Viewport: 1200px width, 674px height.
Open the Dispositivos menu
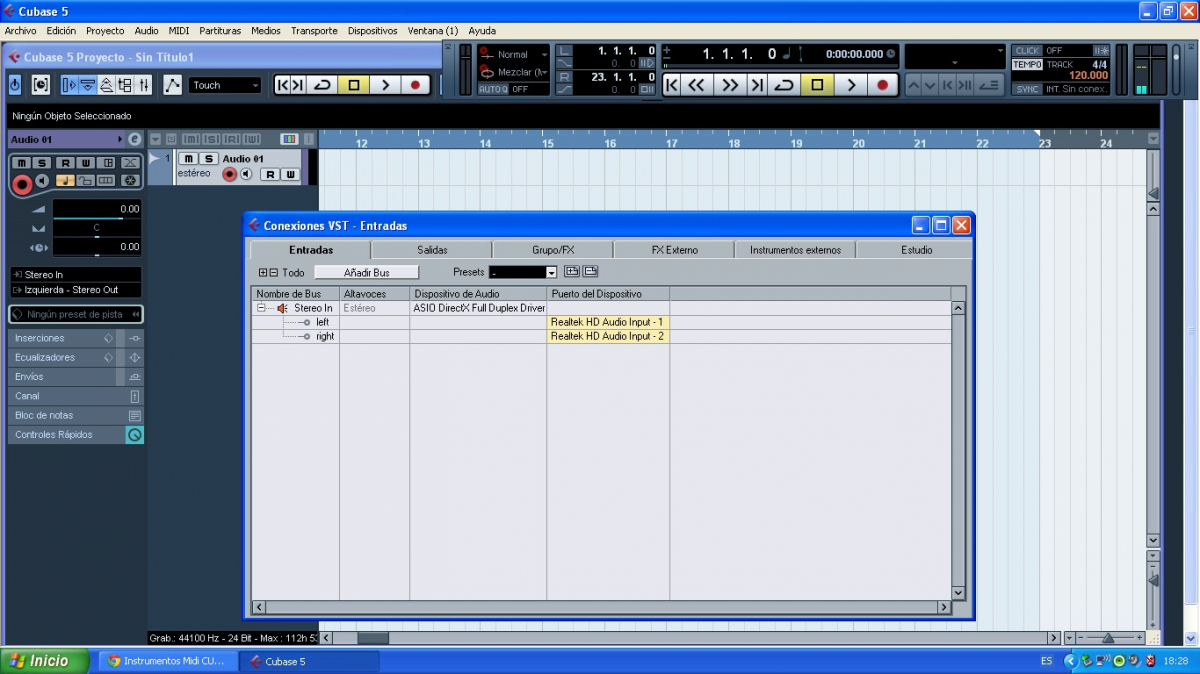click(x=372, y=31)
